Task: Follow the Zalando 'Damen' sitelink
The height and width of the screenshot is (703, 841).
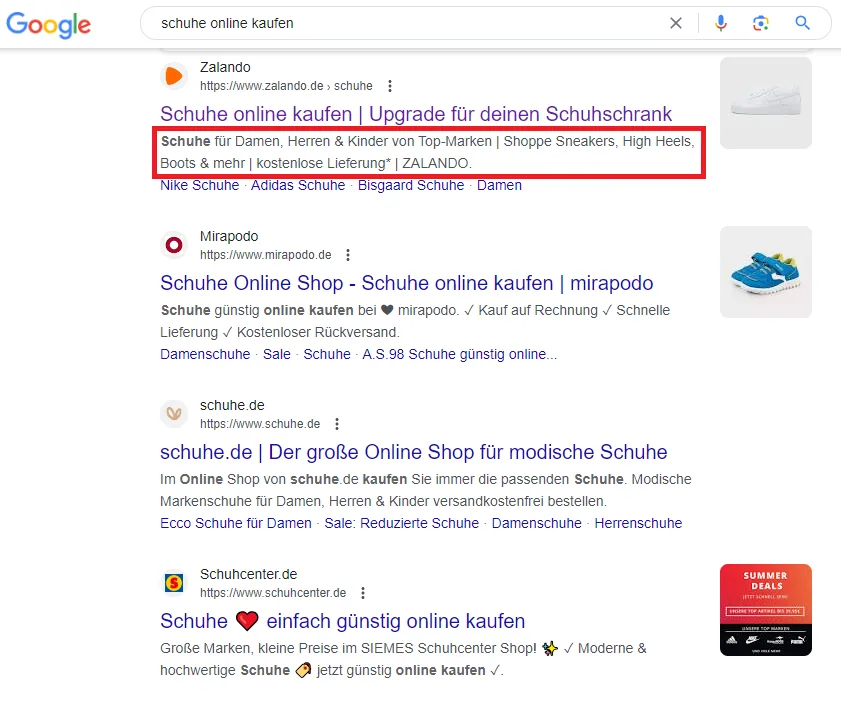Action: [x=499, y=186]
